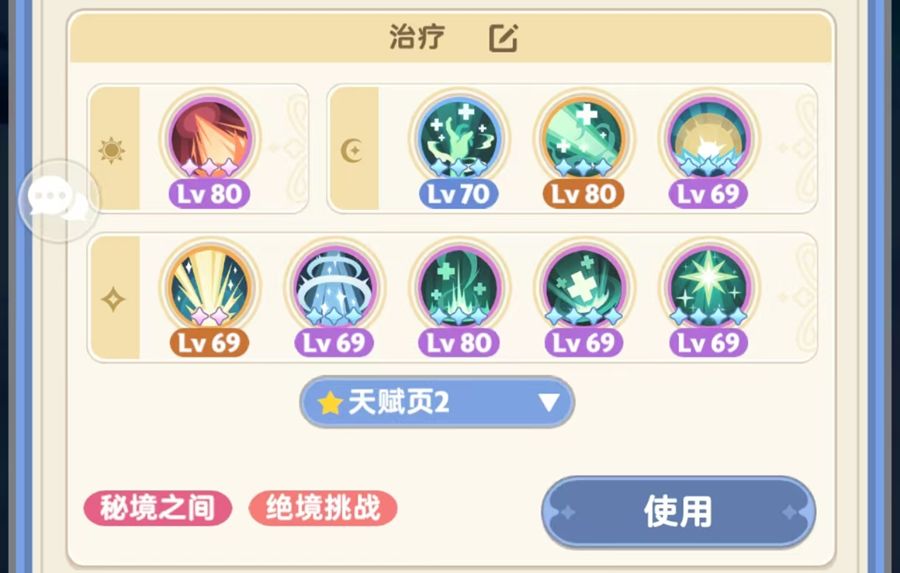The width and height of the screenshot is (900, 573).
Task: Expand dropdown using the white triangle arrow
Action: (x=549, y=402)
